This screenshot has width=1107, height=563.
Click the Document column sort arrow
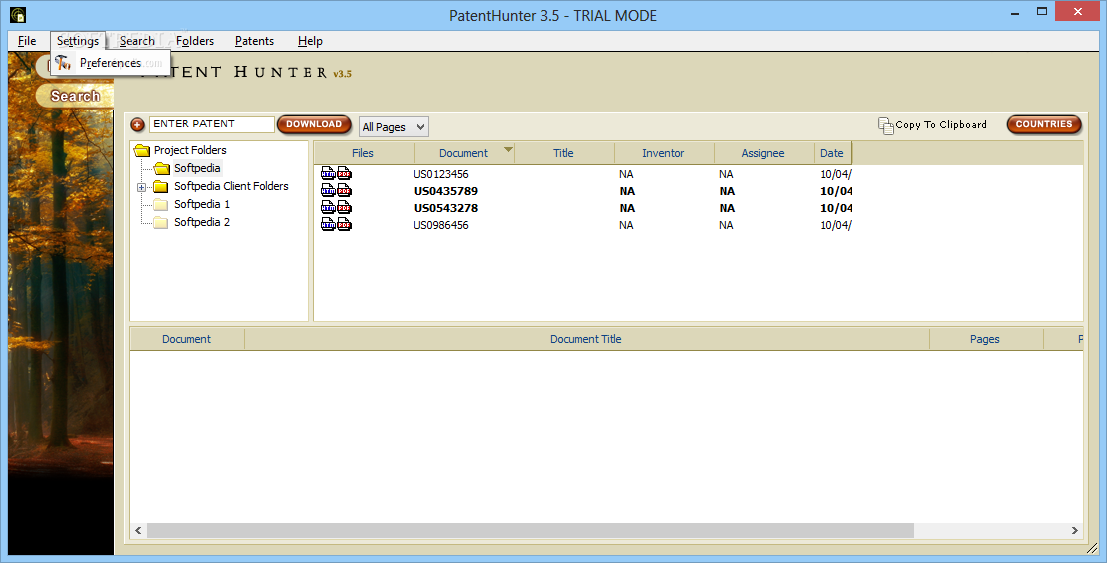tap(508, 149)
